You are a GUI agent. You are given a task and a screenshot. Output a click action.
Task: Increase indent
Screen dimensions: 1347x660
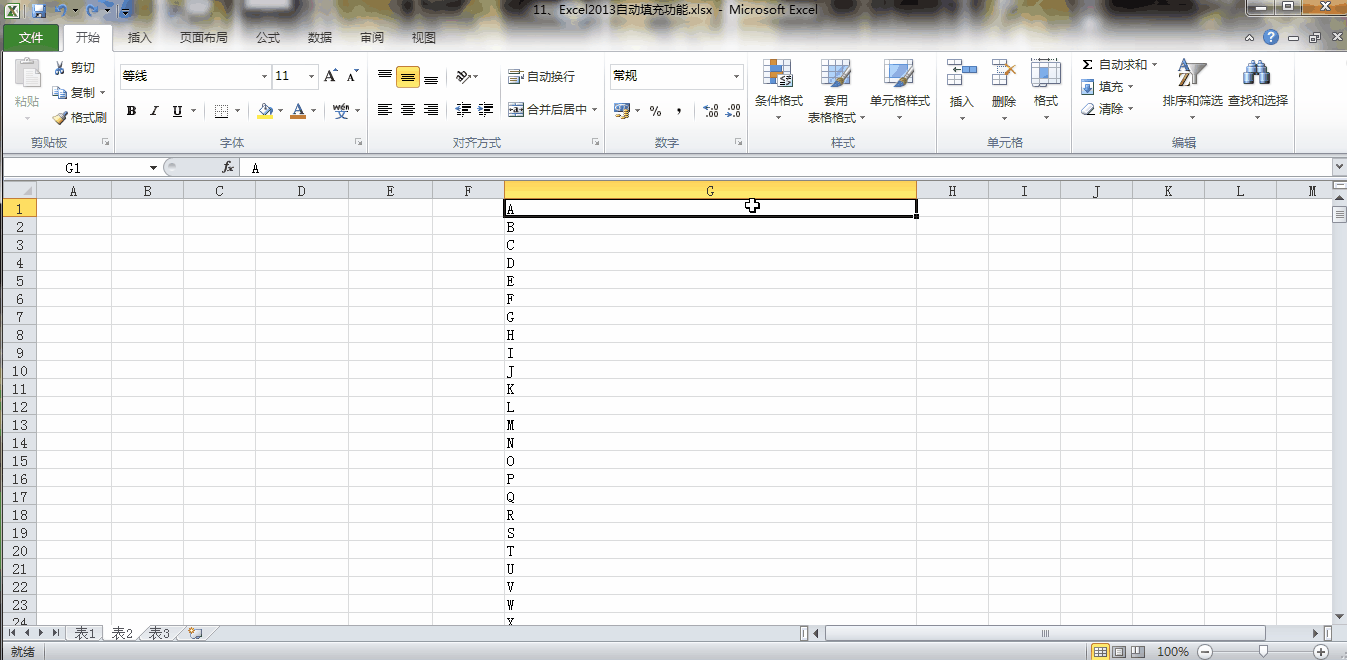click(486, 110)
